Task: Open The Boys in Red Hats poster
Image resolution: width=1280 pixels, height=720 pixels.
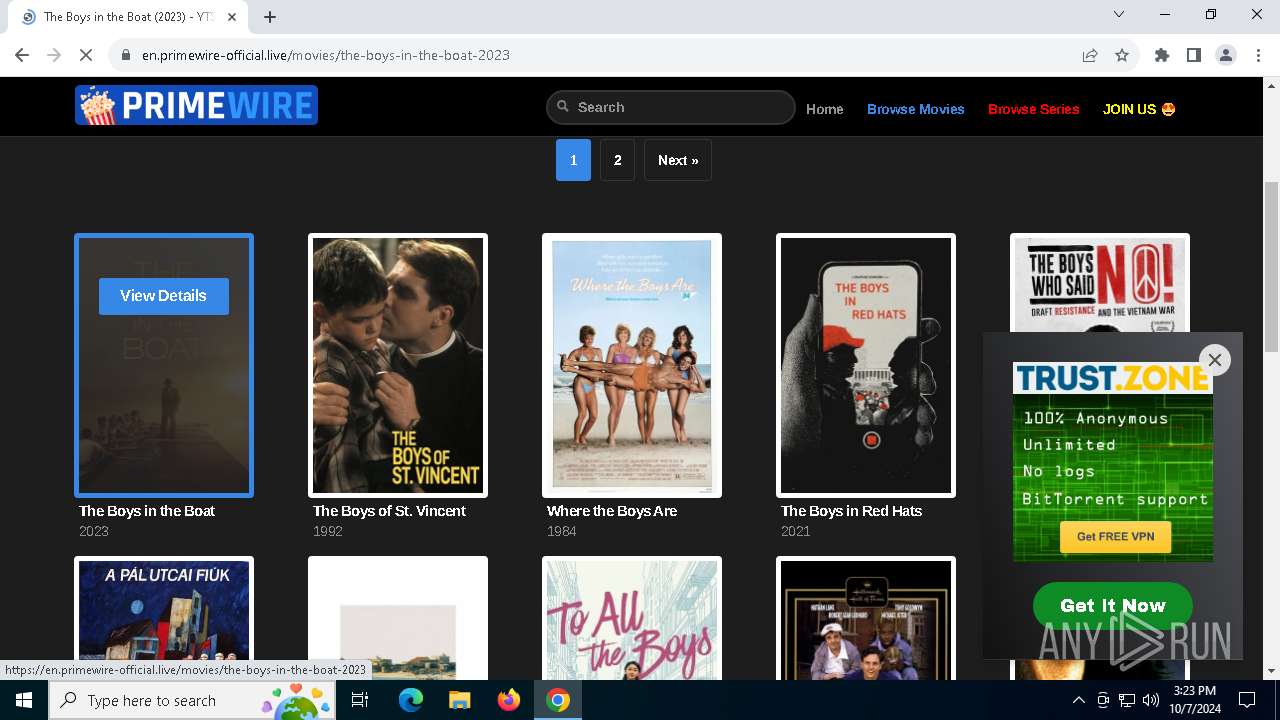Action: tap(866, 365)
